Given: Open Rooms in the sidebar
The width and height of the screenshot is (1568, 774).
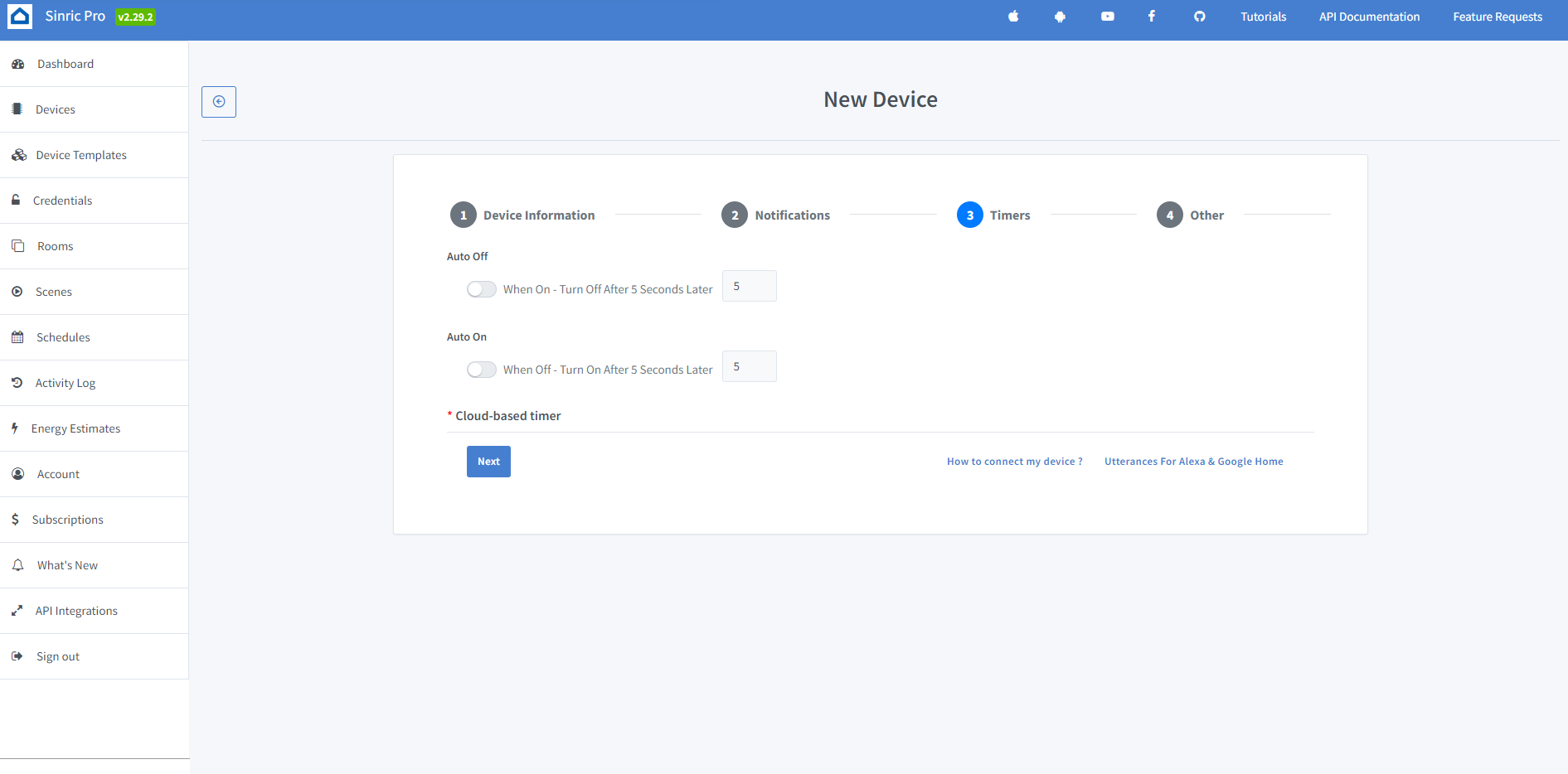Looking at the screenshot, I should pyautogui.click(x=95, y=246).
